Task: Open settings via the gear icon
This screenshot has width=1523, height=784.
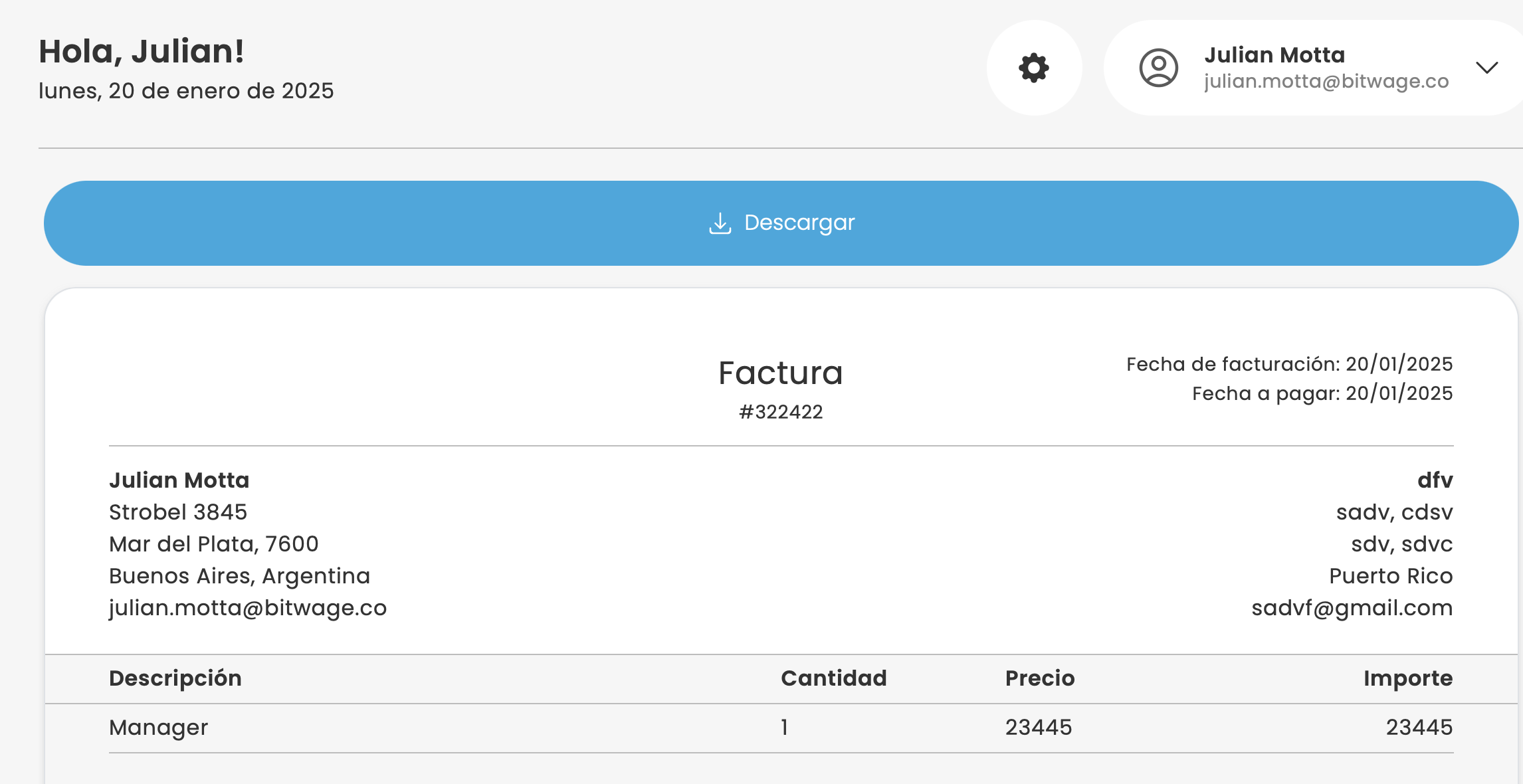Action: (x=1034, y=68)
